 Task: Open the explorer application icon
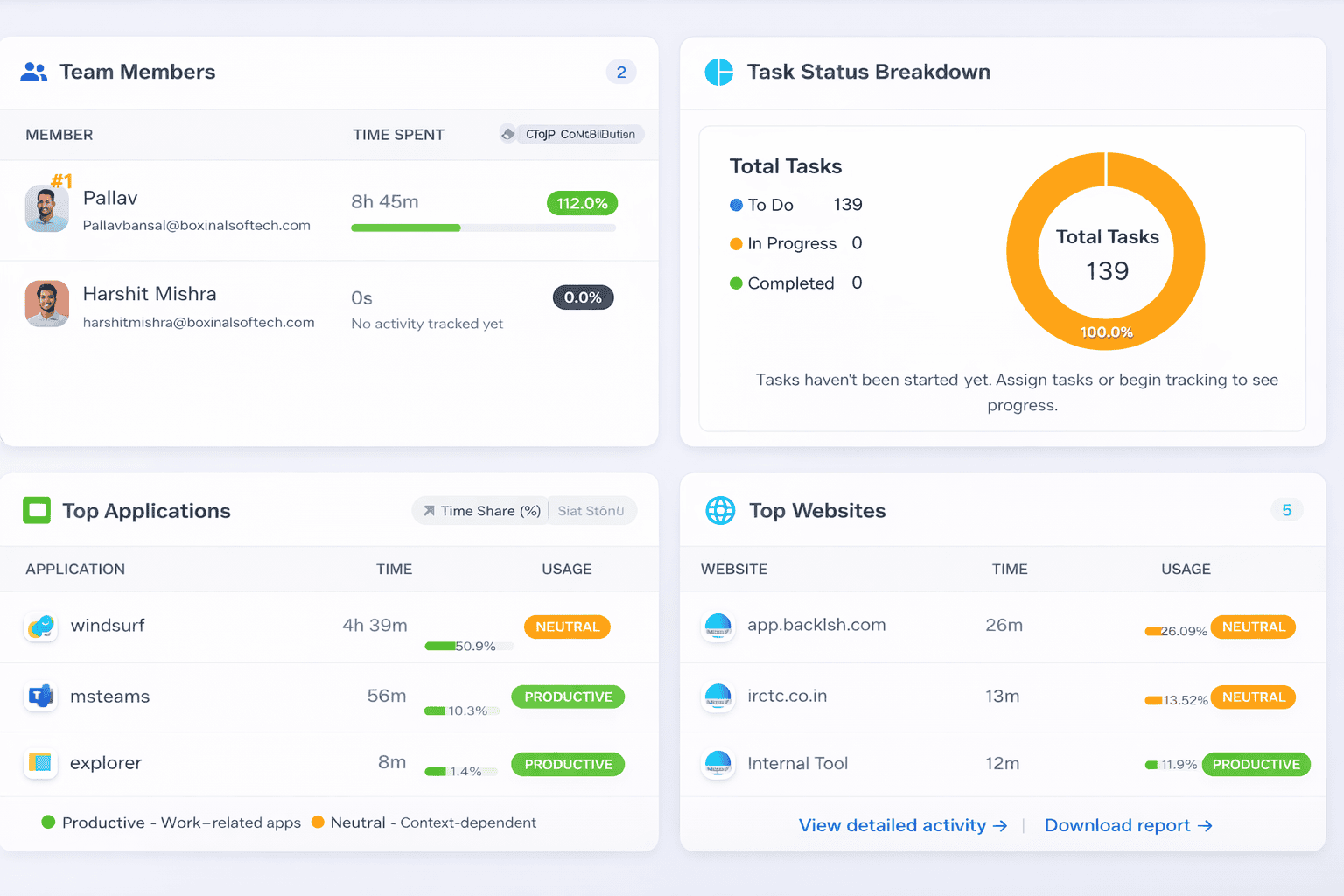[40, 763]
